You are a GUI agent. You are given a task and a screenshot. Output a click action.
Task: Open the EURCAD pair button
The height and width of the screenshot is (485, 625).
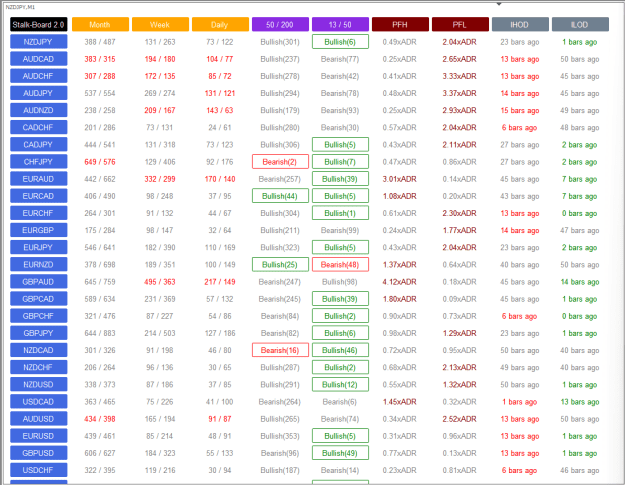[39, 196]
